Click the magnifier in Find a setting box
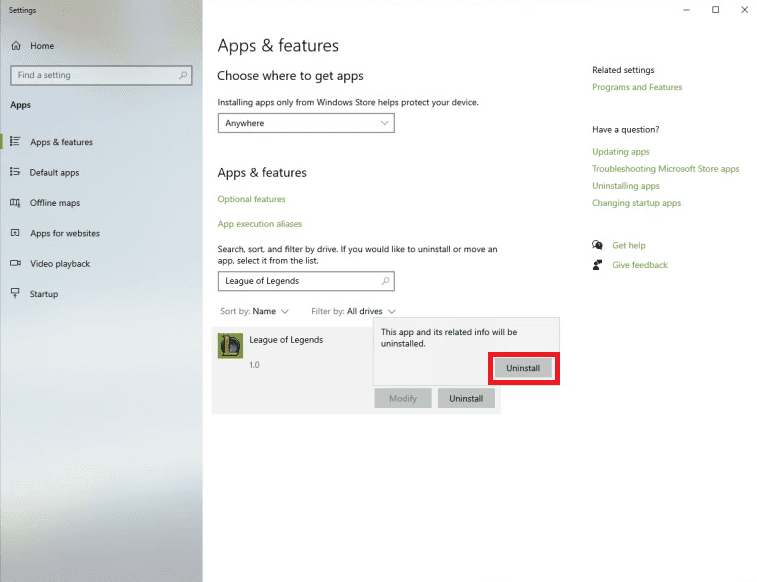 [183, 75]
